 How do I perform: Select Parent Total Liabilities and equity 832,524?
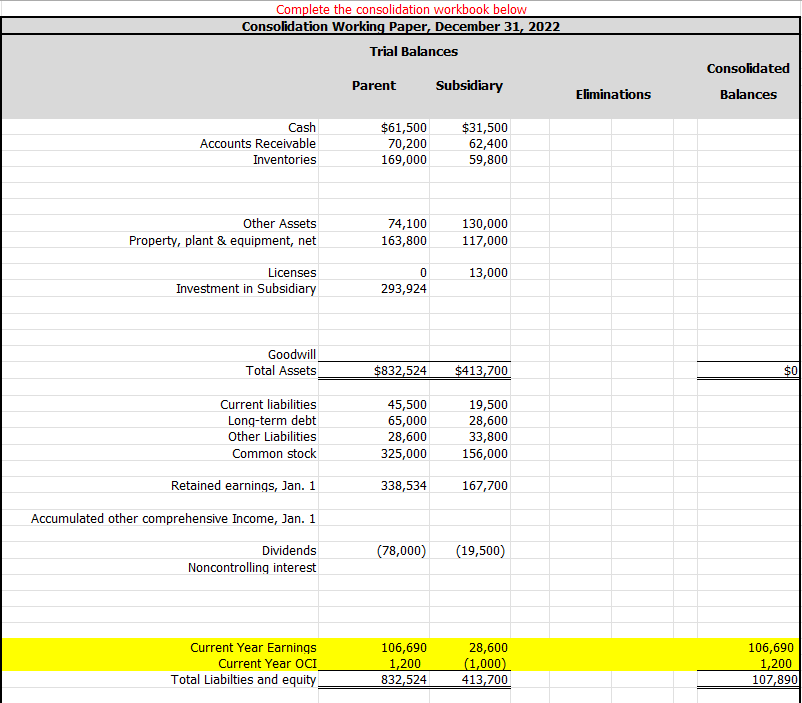click(x=404, y=679)
